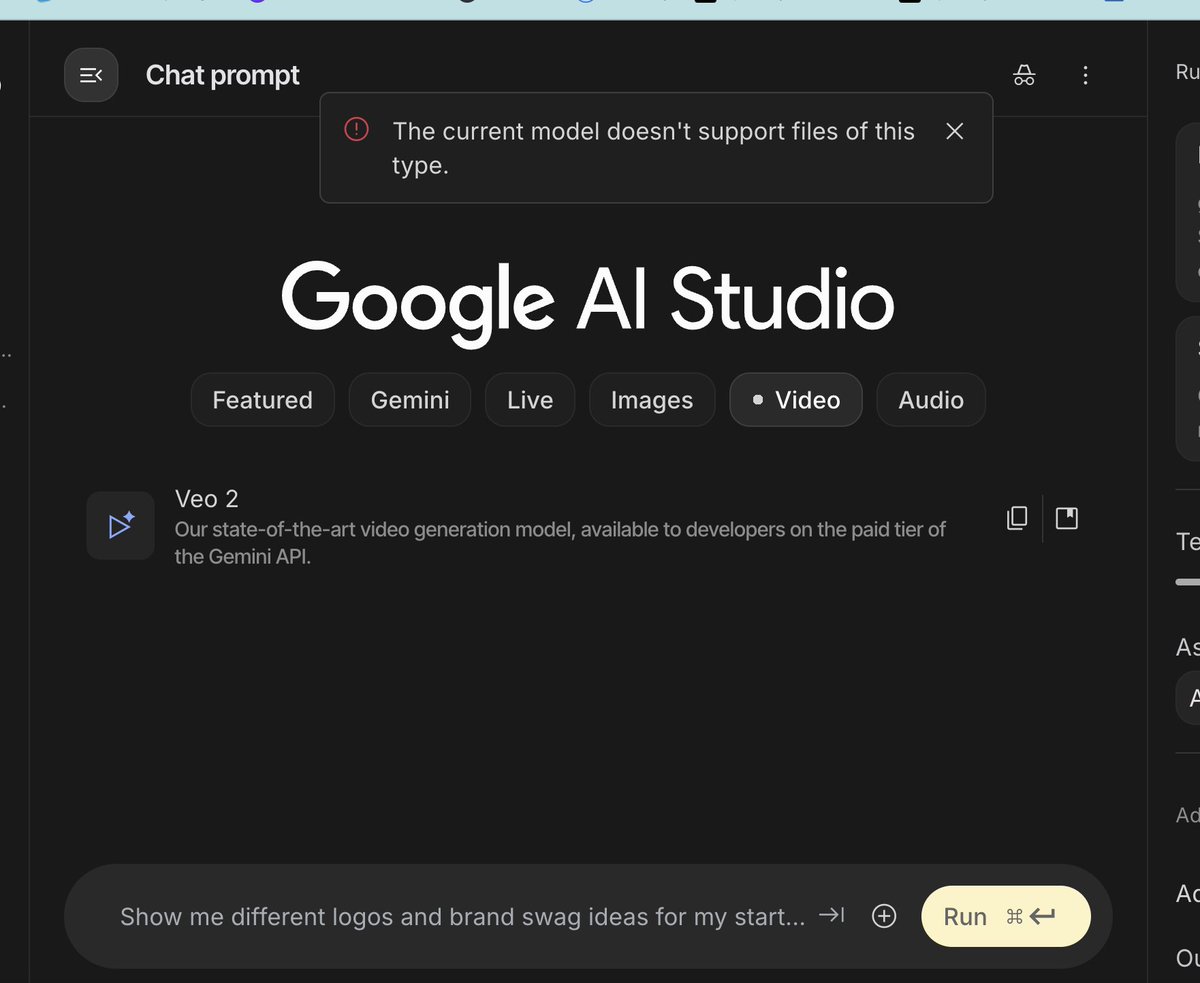The height and width of the screenshot is (983, 1200).
Task: Select the Video category chip
Action: [796, 400]
